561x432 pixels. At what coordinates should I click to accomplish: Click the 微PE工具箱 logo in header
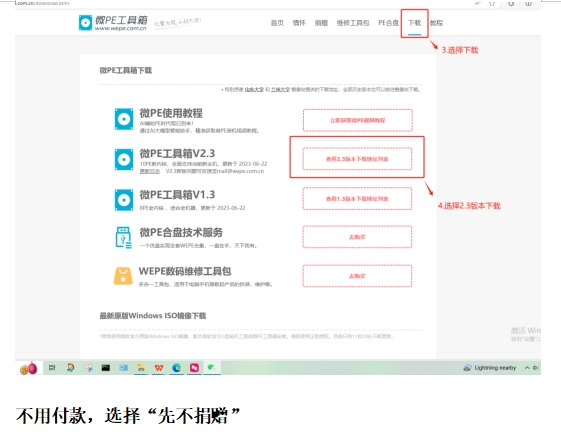[113, 23]
